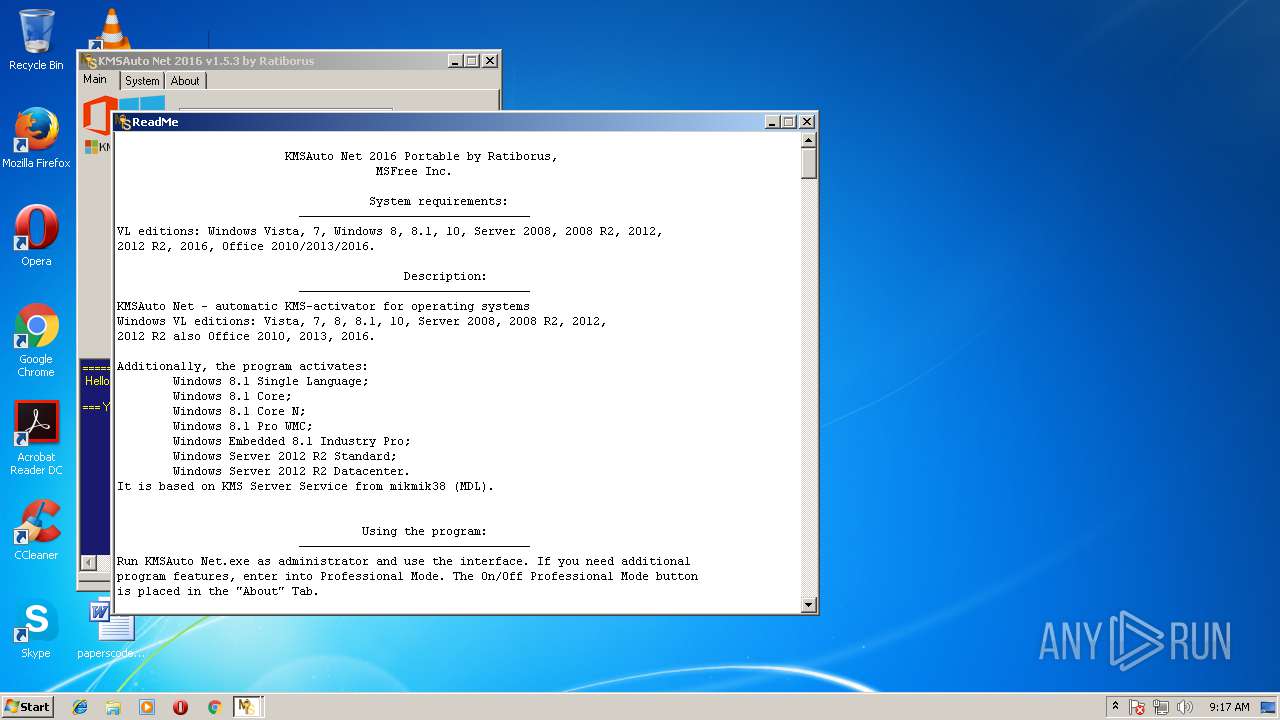
Task: Show hidden system tray icons
Action: (x=1115, y=707)
